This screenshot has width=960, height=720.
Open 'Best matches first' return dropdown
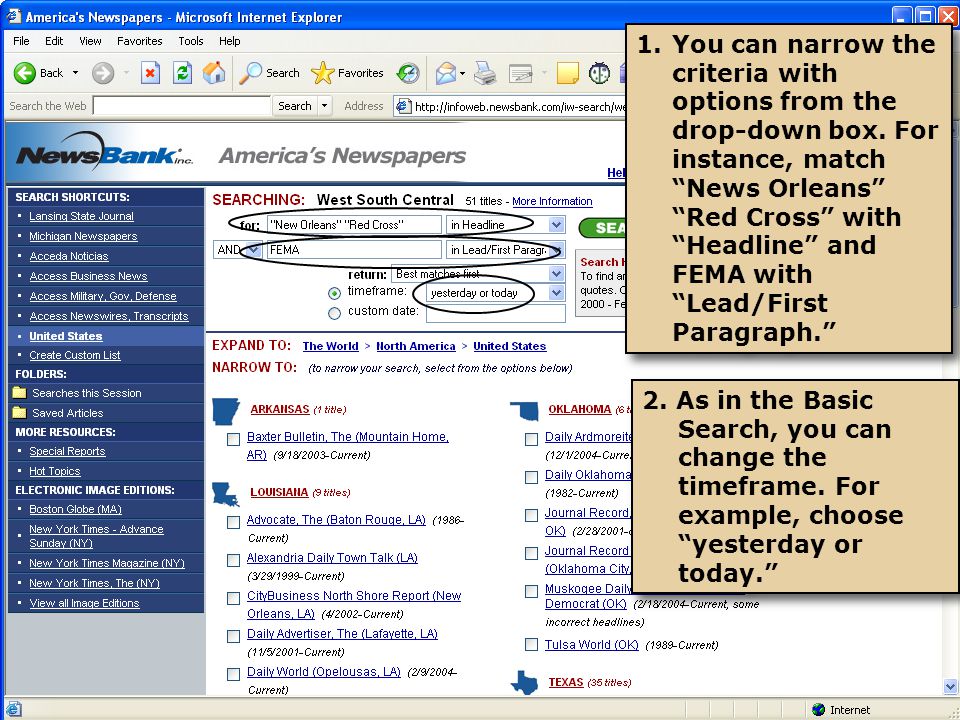point(478,274)
